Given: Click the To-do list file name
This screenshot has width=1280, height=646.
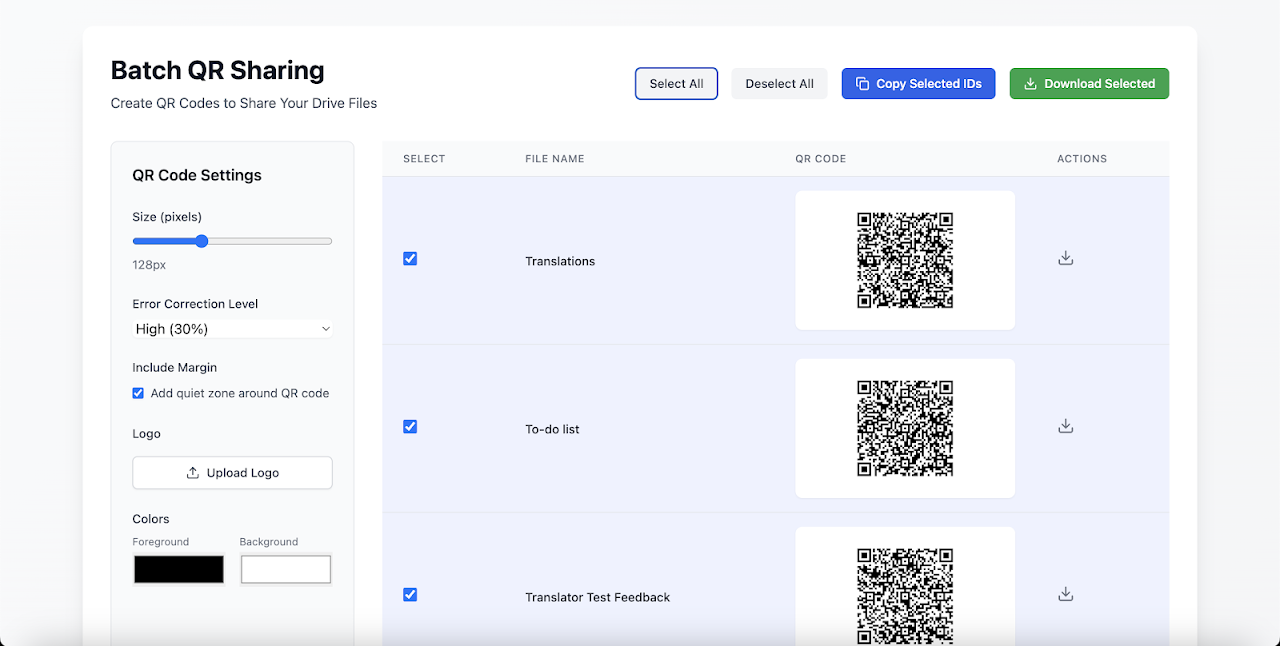Looking at the screenshot, I should 552,429.
